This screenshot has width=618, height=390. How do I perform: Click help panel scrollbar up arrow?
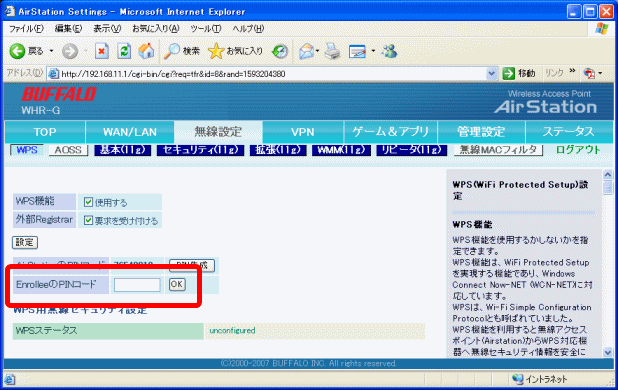click(x=608, y=174)
